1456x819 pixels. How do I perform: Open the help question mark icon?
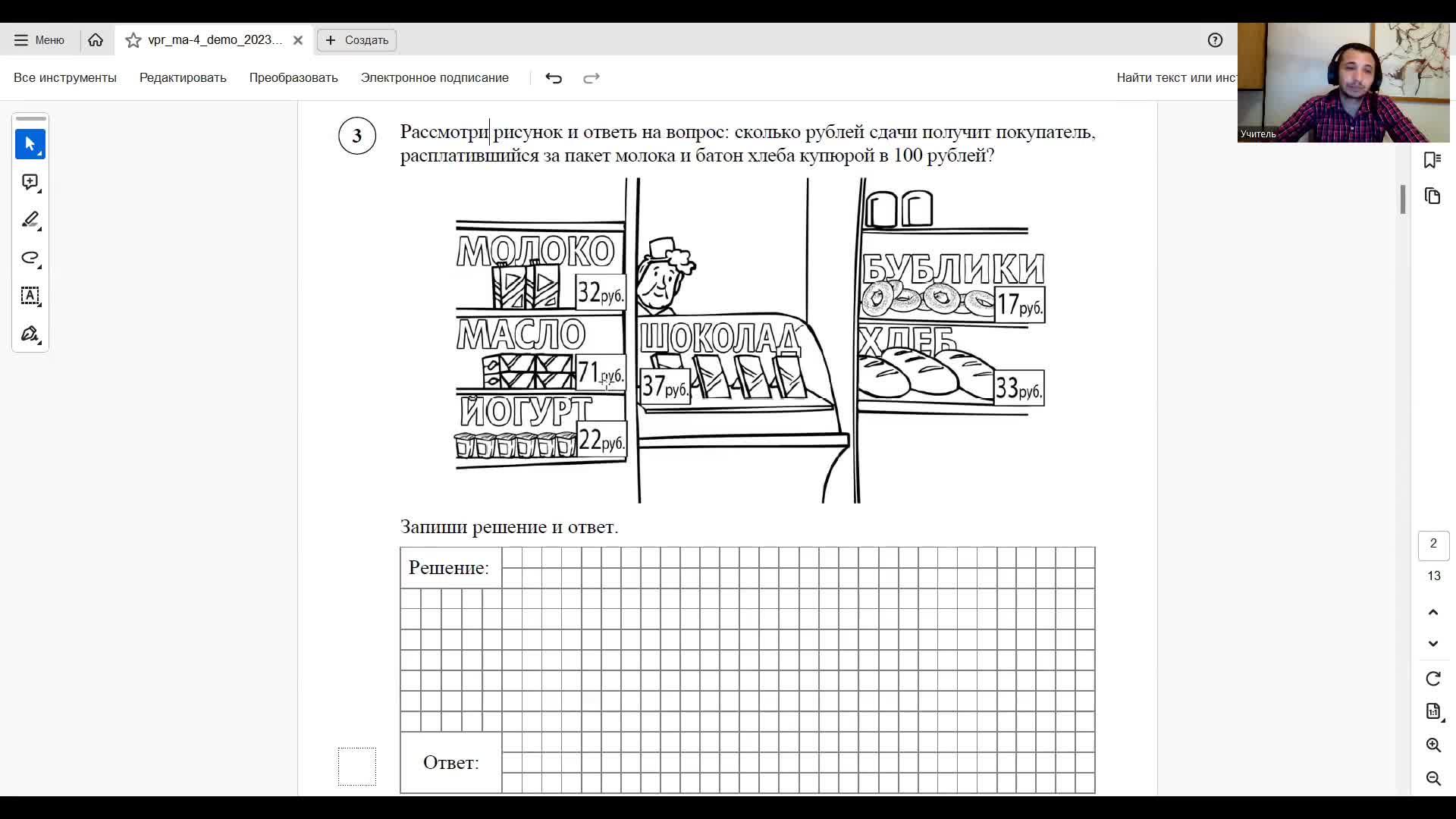click(x=1215, y=40)
